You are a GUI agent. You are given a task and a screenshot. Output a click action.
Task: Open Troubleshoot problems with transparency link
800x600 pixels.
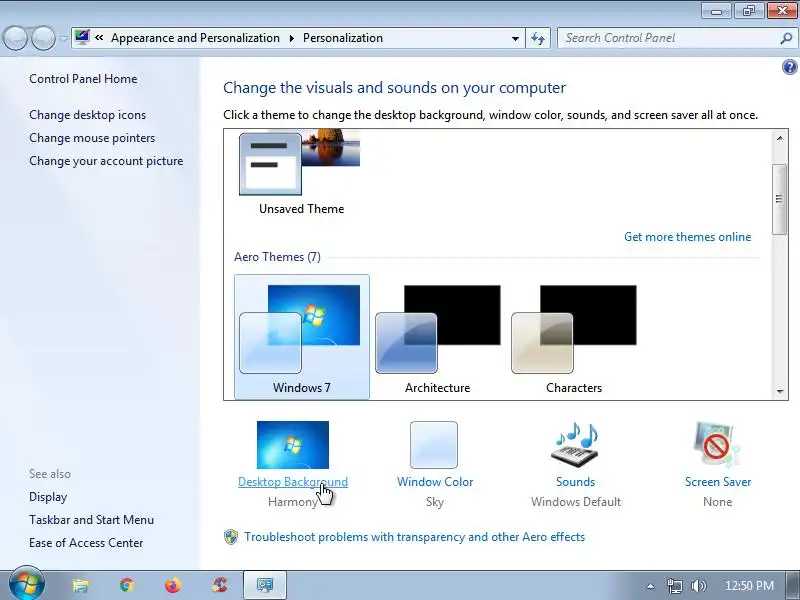click(x=414, y=537)
